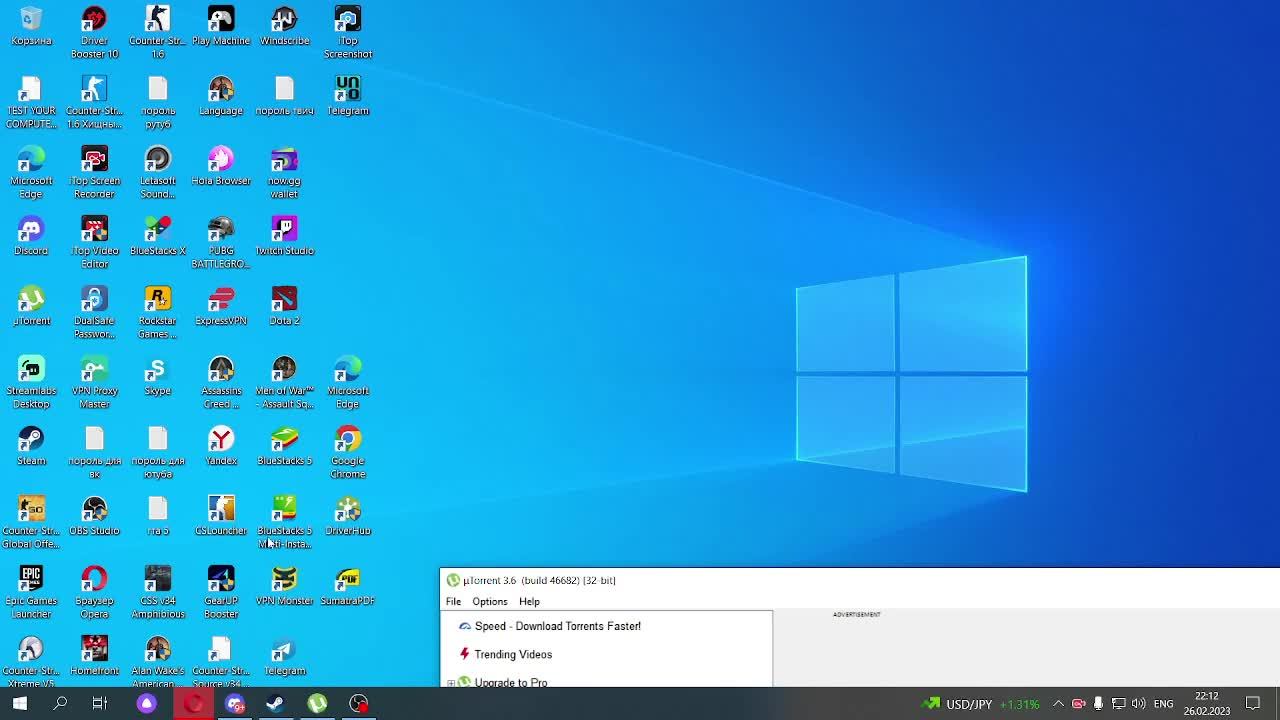Select the 'гта 5' file on desktop
This screenshot has width=1280, height=720.
click(157, 517)
